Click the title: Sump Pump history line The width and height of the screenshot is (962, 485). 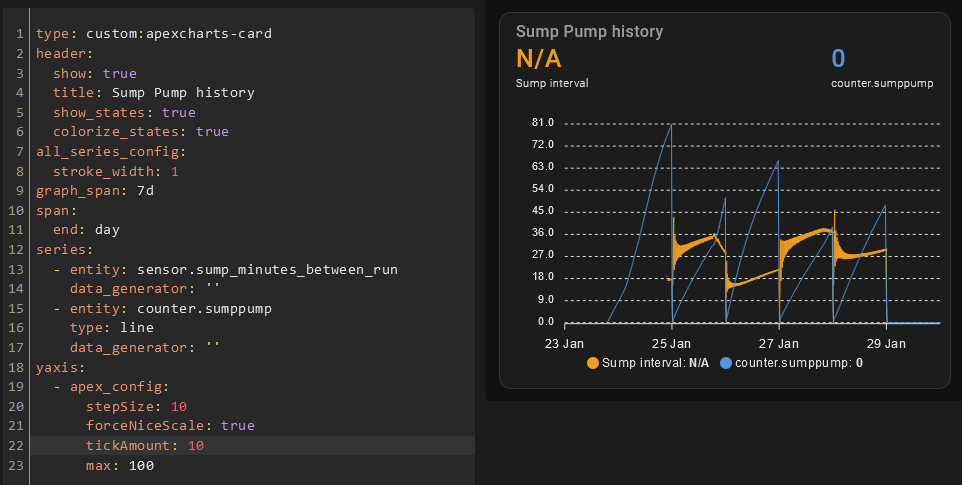(x=154, y=93)
